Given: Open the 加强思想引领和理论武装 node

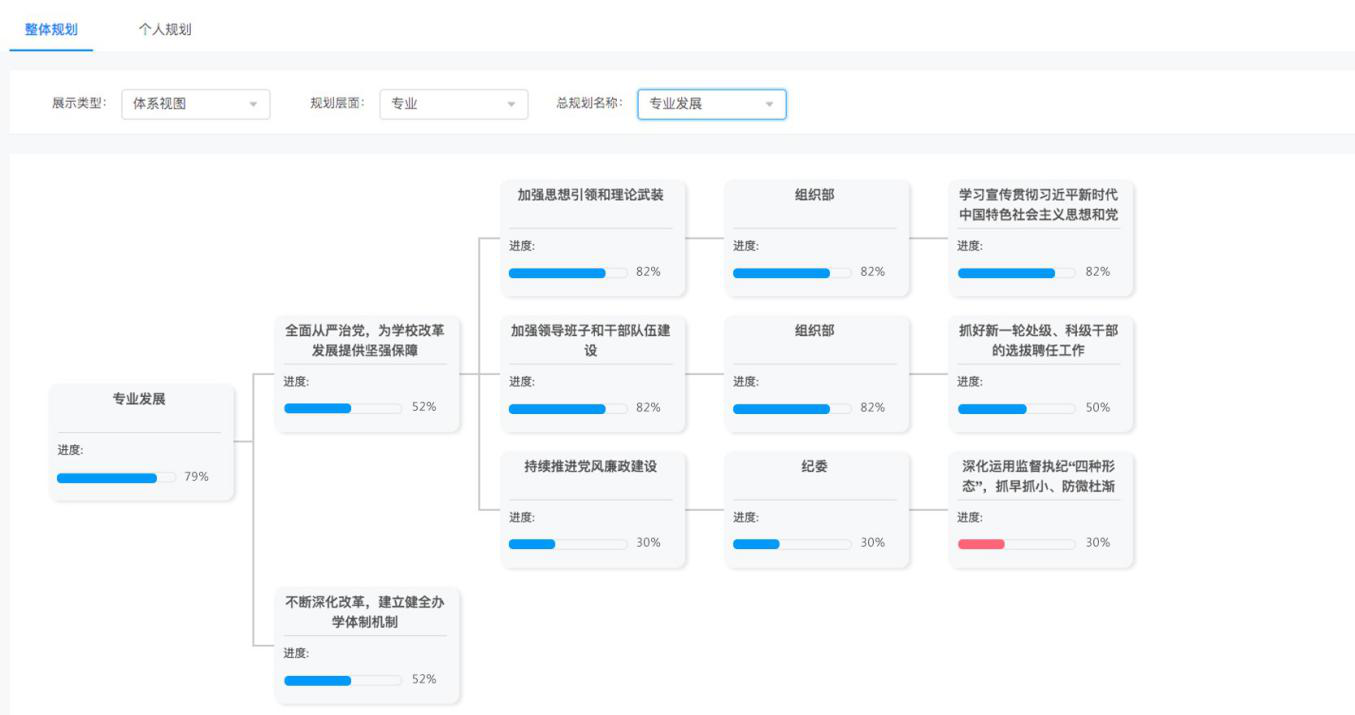Looking at the screenshot, I should tap(592, 237).
